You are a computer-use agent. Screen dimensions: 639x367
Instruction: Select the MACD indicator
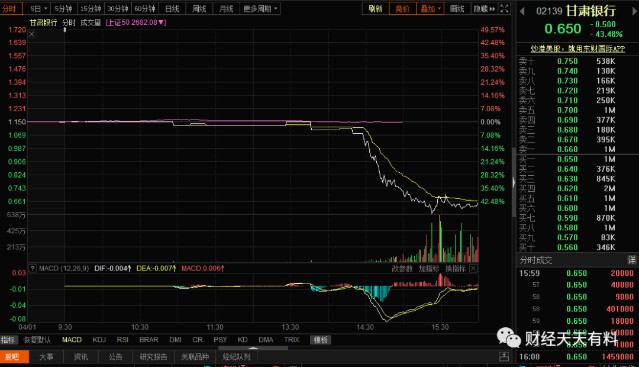tap(72, 340)
